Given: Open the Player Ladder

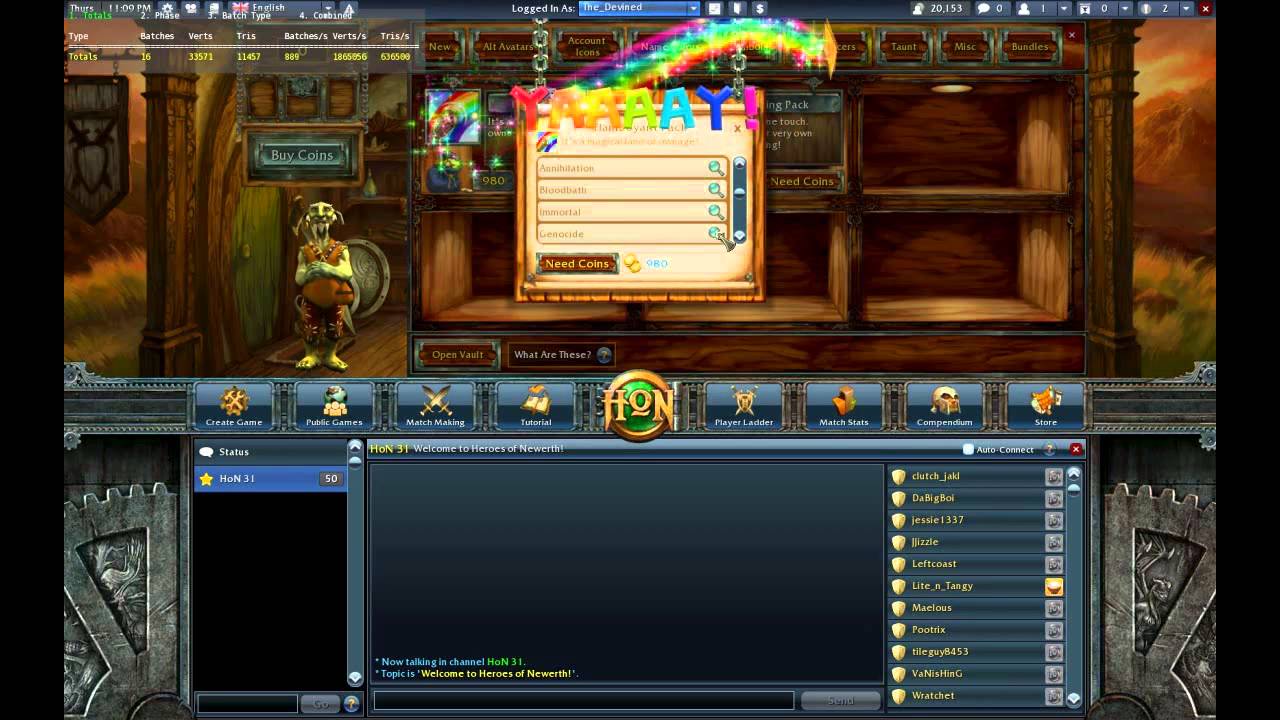Looking at the screenshot, I should click(x=744, y=406).
